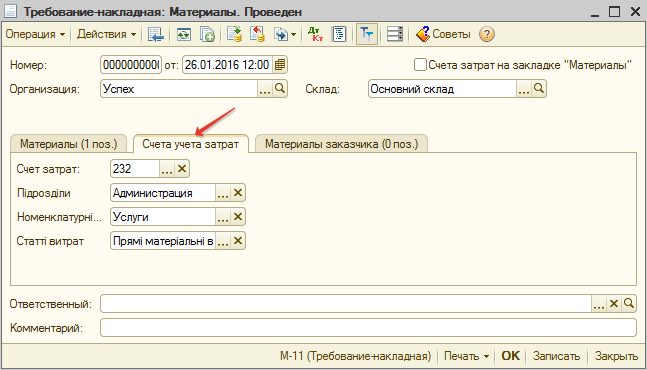The width and height of the screenshot is (647, 370).
Task: Open the help question mark icon
Action: click(487, 34)
